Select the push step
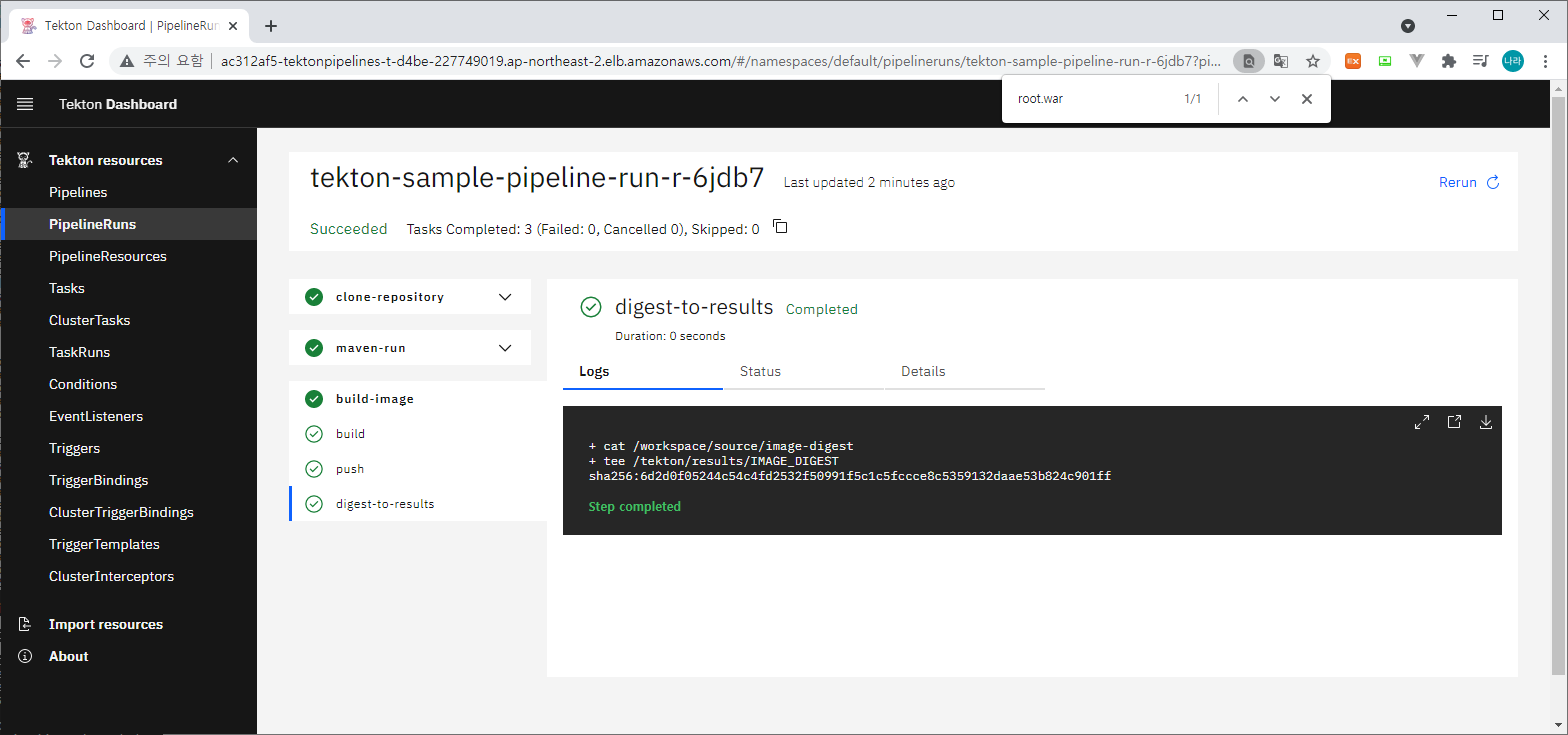 (418, 469)
